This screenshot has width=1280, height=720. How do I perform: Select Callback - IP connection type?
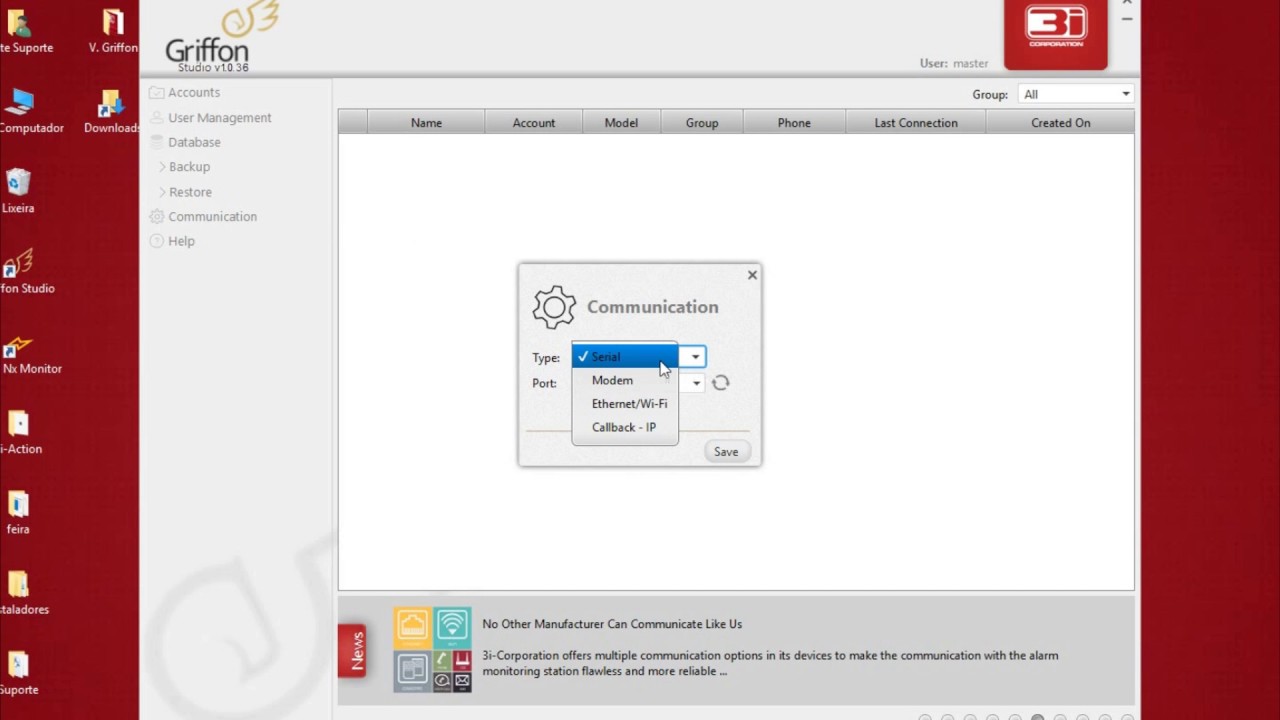click(x=625, y=427)
